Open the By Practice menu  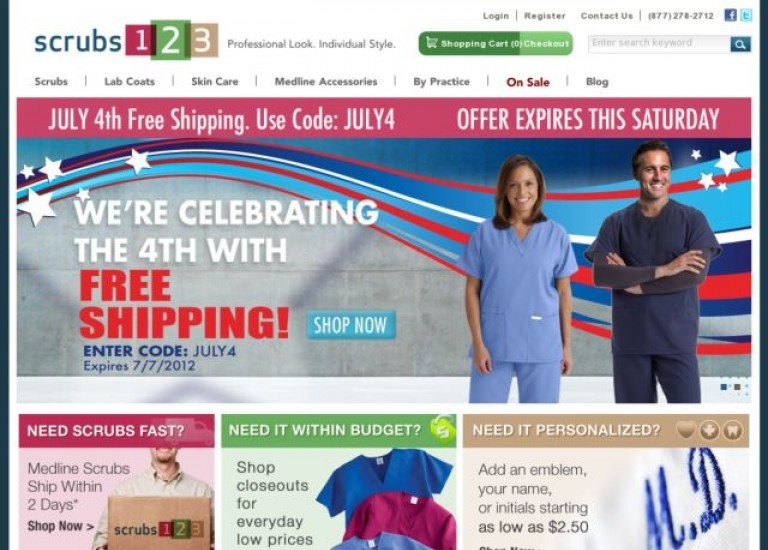tap(441, 81)
